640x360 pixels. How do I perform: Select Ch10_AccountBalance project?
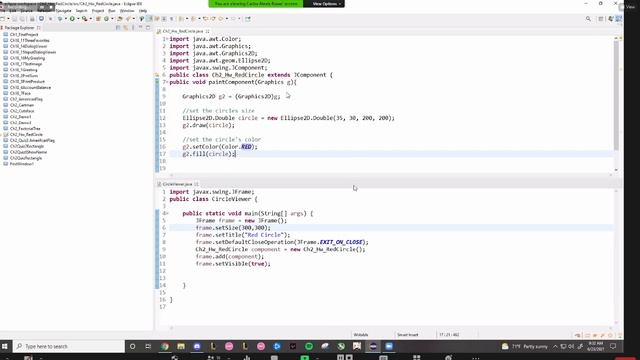point(30,87)
